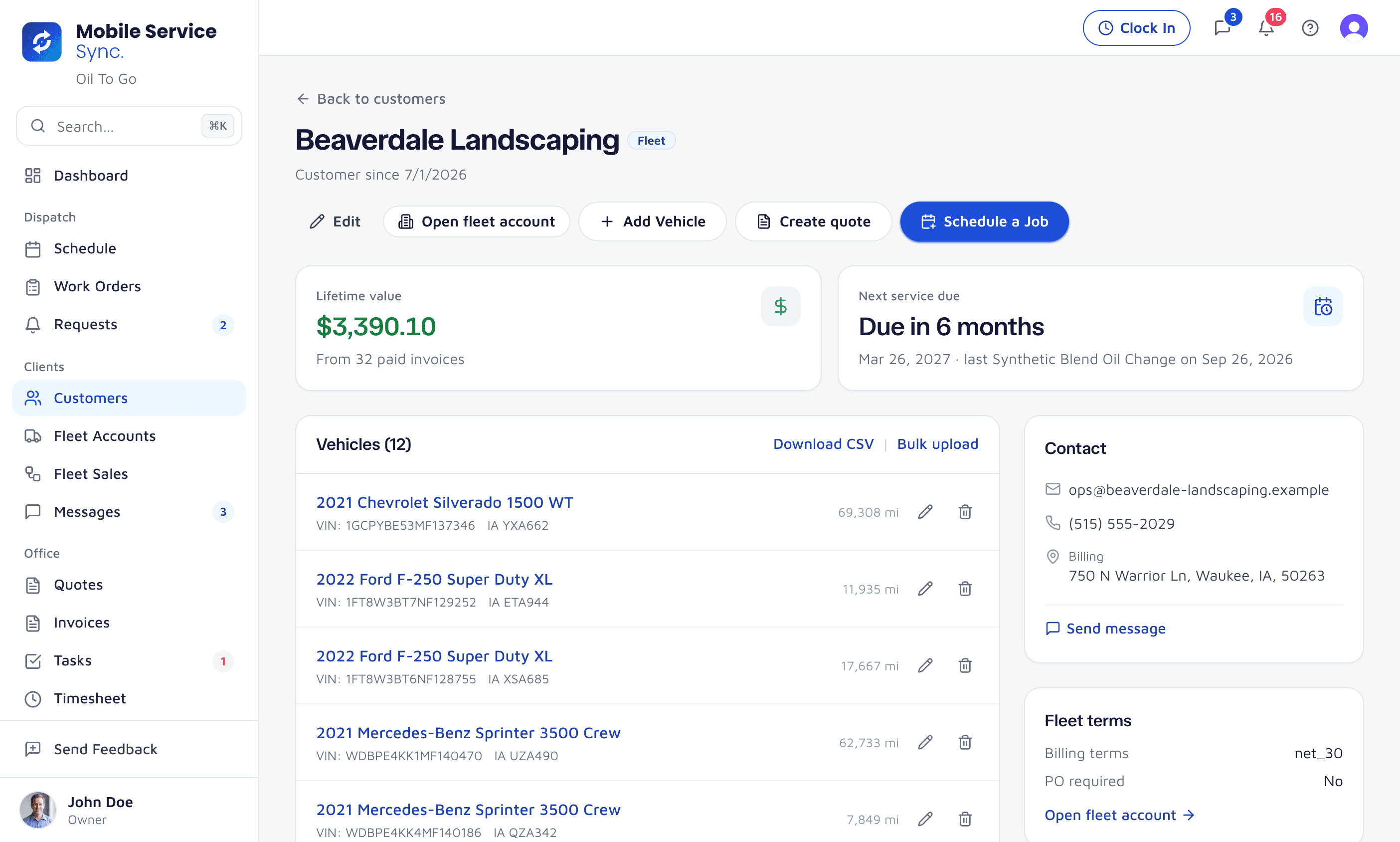The image size is (1400, 842).
Task: Click the Add Vehicle button
Action: 652,222
